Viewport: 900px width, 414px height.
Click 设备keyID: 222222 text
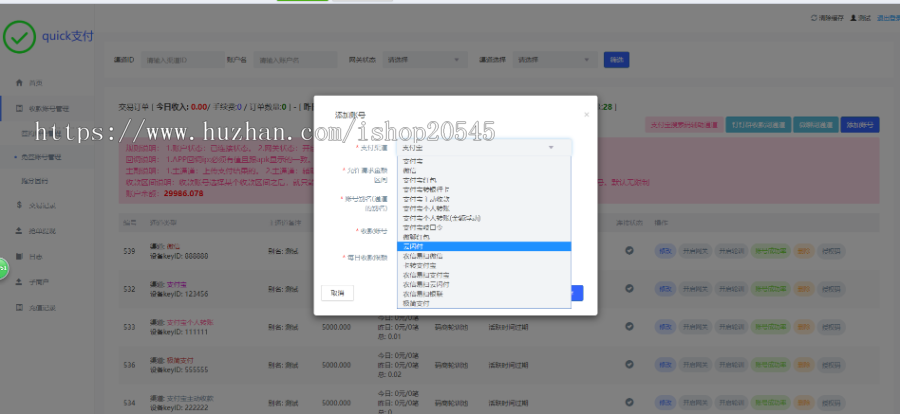(179, 407)
